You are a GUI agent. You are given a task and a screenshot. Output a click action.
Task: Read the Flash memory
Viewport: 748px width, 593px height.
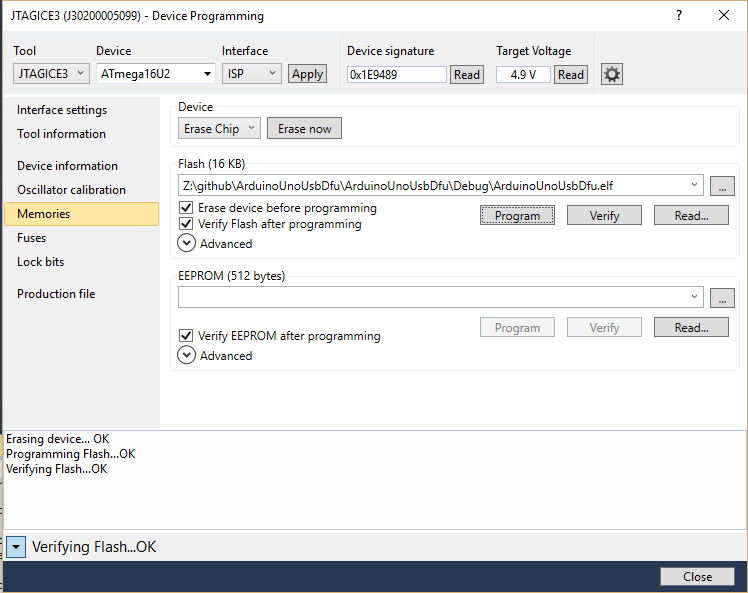[691, 216]
